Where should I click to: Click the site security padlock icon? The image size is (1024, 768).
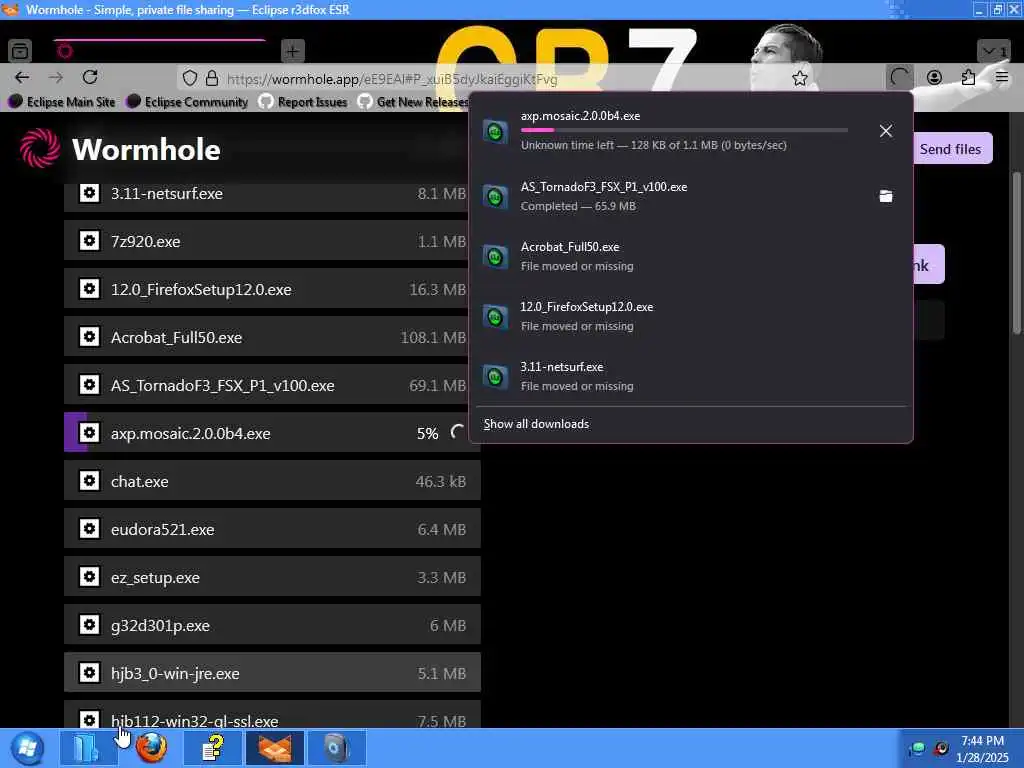click(212, 78)
